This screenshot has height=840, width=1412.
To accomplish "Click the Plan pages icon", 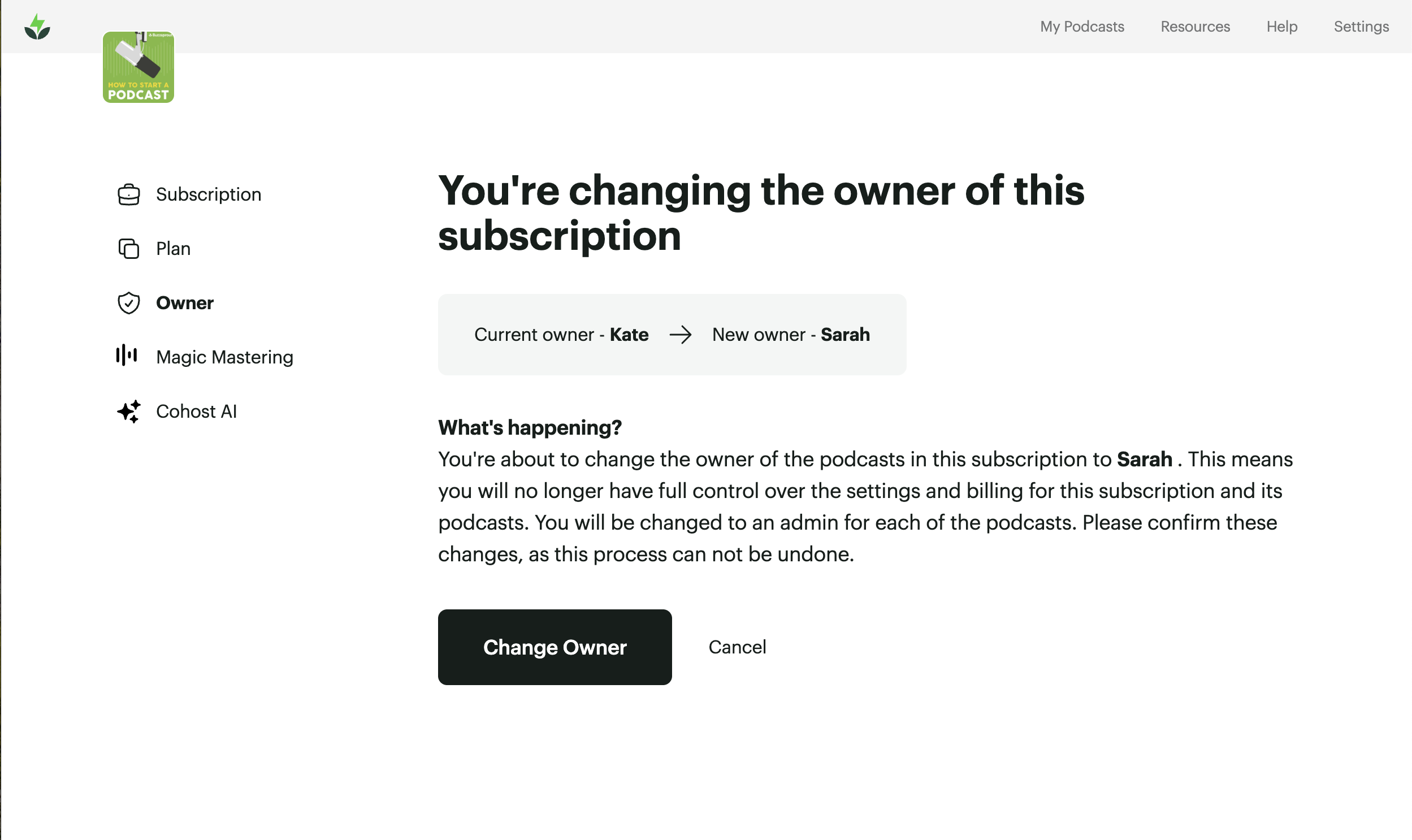I will click(x=129, y=248).
